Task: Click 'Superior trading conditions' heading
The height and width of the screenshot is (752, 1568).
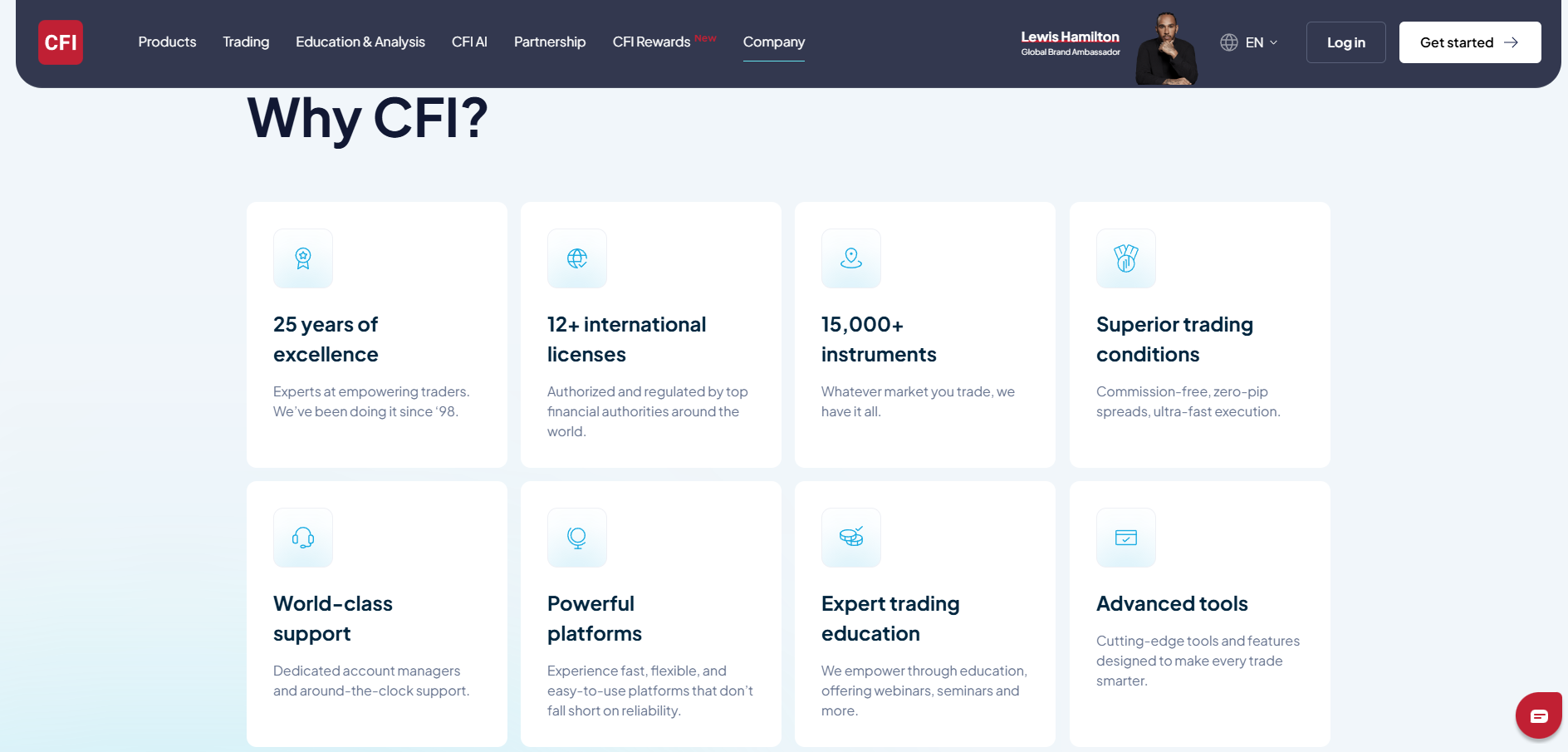Action: (x=1174, y=339)
